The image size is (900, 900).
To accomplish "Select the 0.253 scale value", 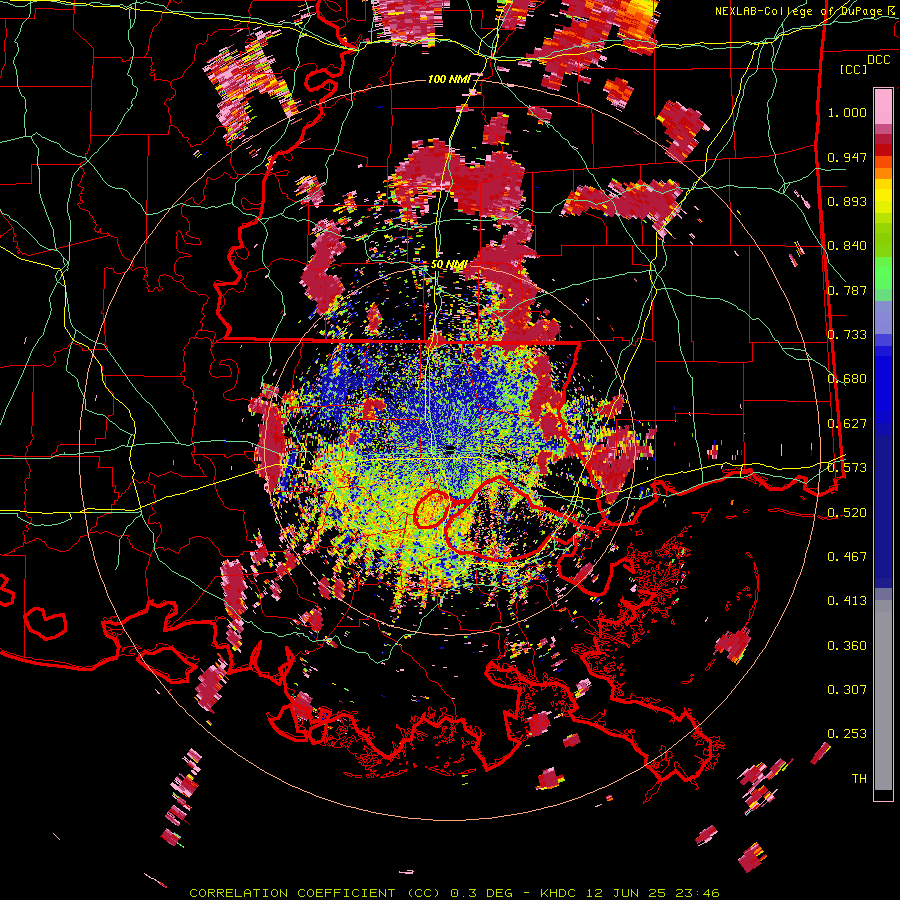I will click(847, 734).
